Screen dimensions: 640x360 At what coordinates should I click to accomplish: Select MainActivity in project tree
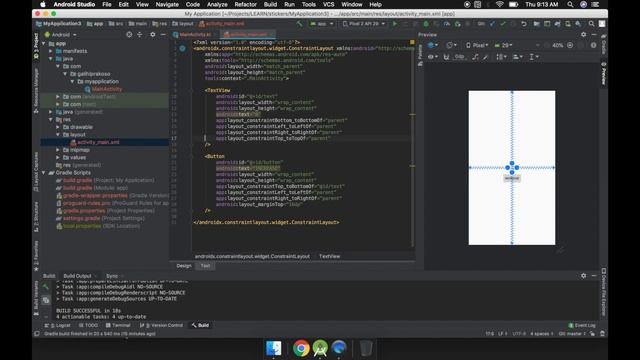(x=107, y=89)
